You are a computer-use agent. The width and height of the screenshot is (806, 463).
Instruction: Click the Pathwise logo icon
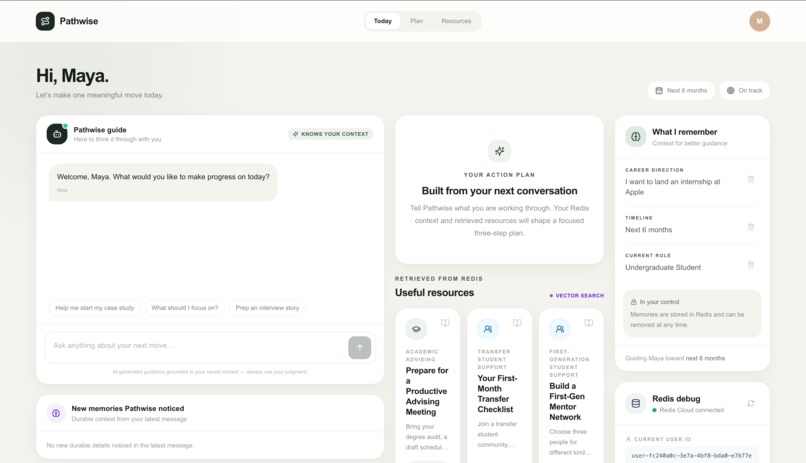(x=45, y=21)
